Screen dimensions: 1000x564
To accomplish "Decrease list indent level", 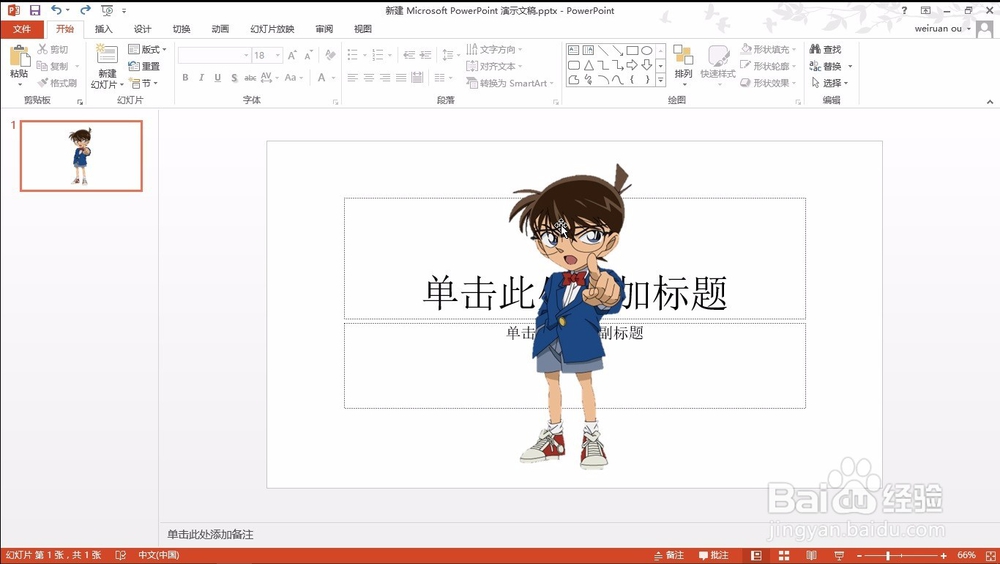I will click(x=409, y=56).
